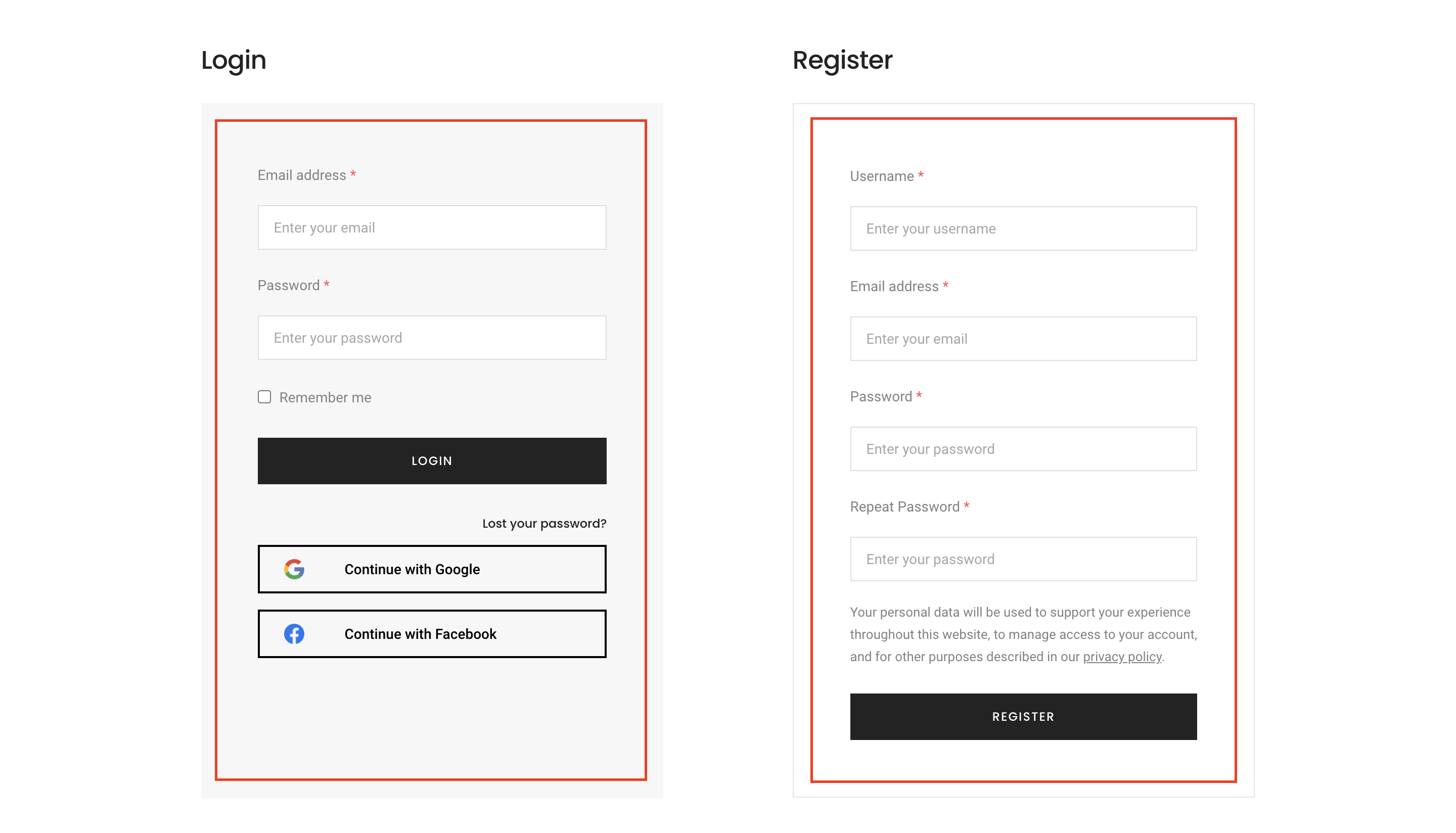This screenshot has width=1456, height=833.
Task: Open the Lost your password link
Action: click(x=544, y=523)
